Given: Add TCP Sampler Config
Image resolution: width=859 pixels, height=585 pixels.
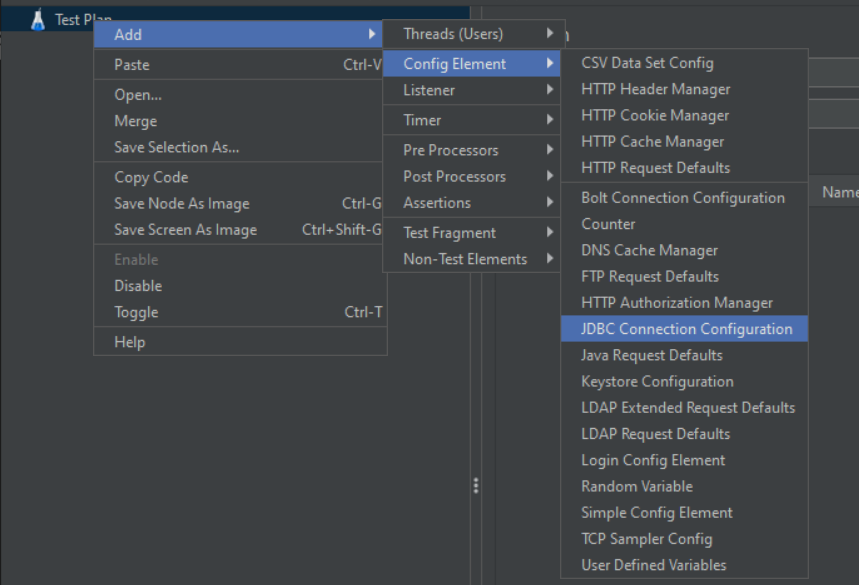Looking at the screenshot, I should point(684,540).
